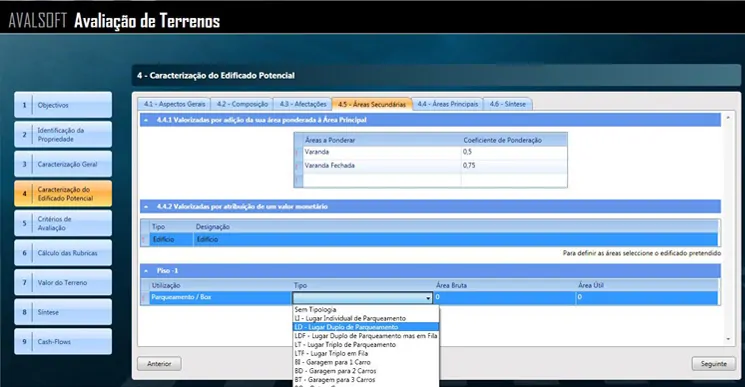Choose LI - Lugar Individual de Parqueamento

pos(366,318)
